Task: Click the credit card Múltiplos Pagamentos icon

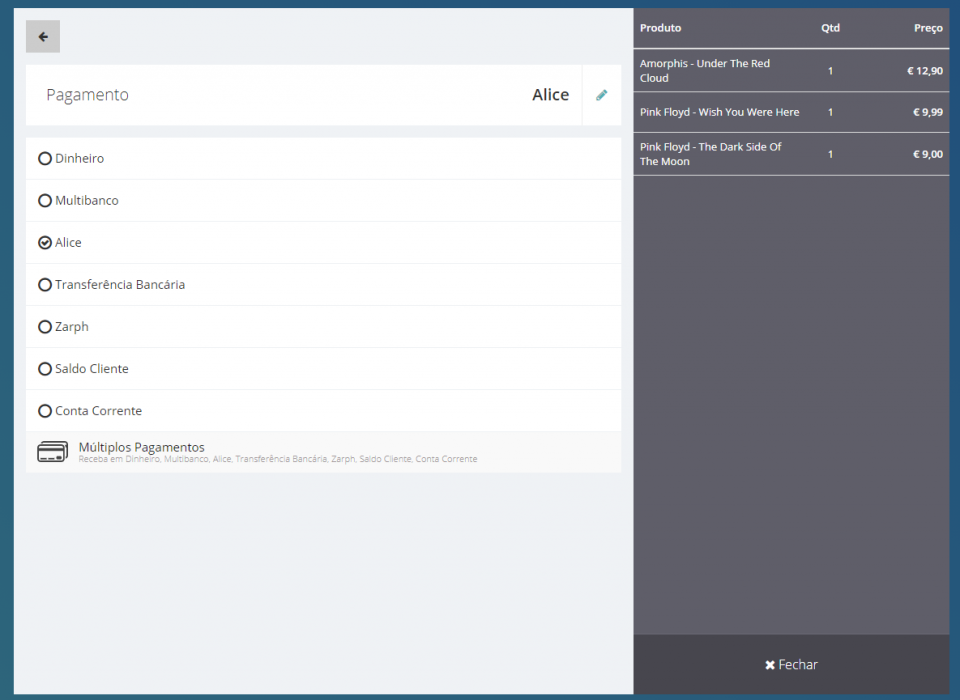Action: tap(52, 452)
